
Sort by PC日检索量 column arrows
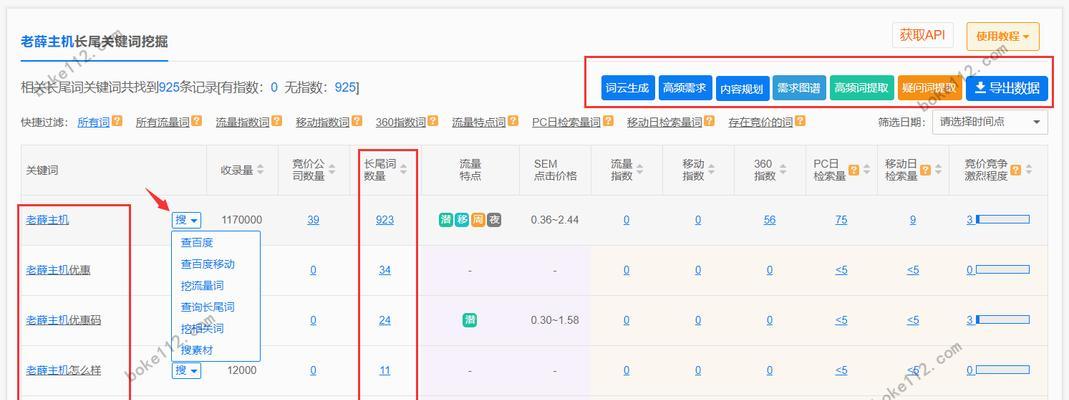click(x=866, y=170)
